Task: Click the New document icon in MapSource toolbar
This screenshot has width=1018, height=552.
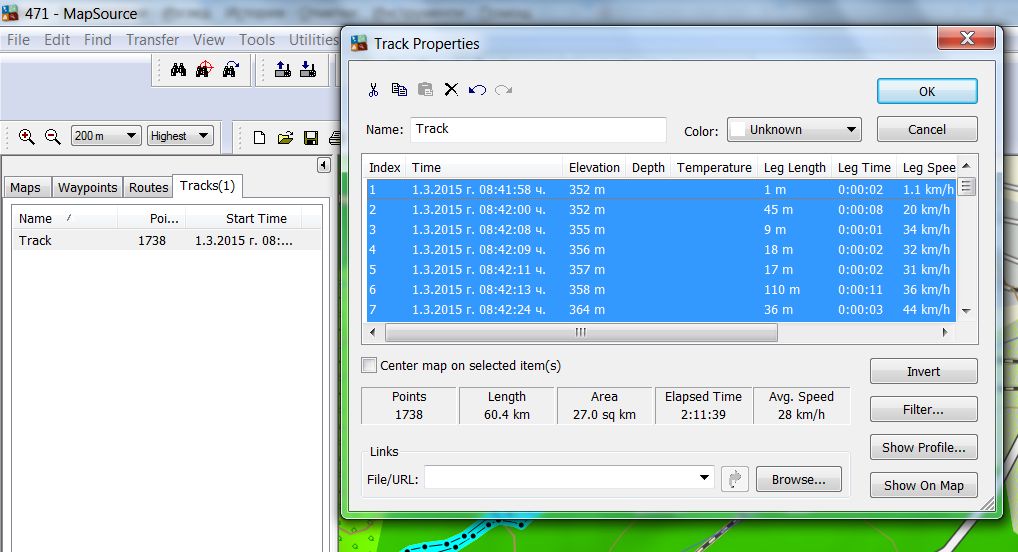Action: tap(259, 137)
